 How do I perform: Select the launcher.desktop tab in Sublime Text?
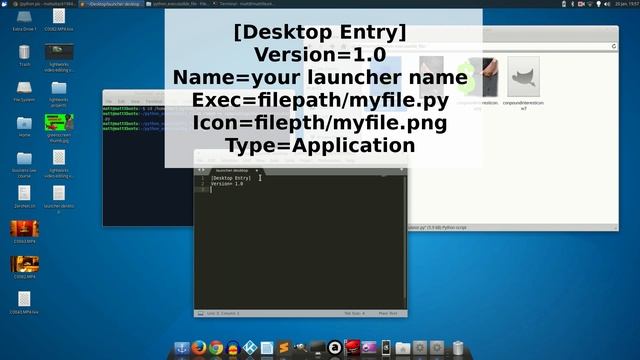point(233,171)
